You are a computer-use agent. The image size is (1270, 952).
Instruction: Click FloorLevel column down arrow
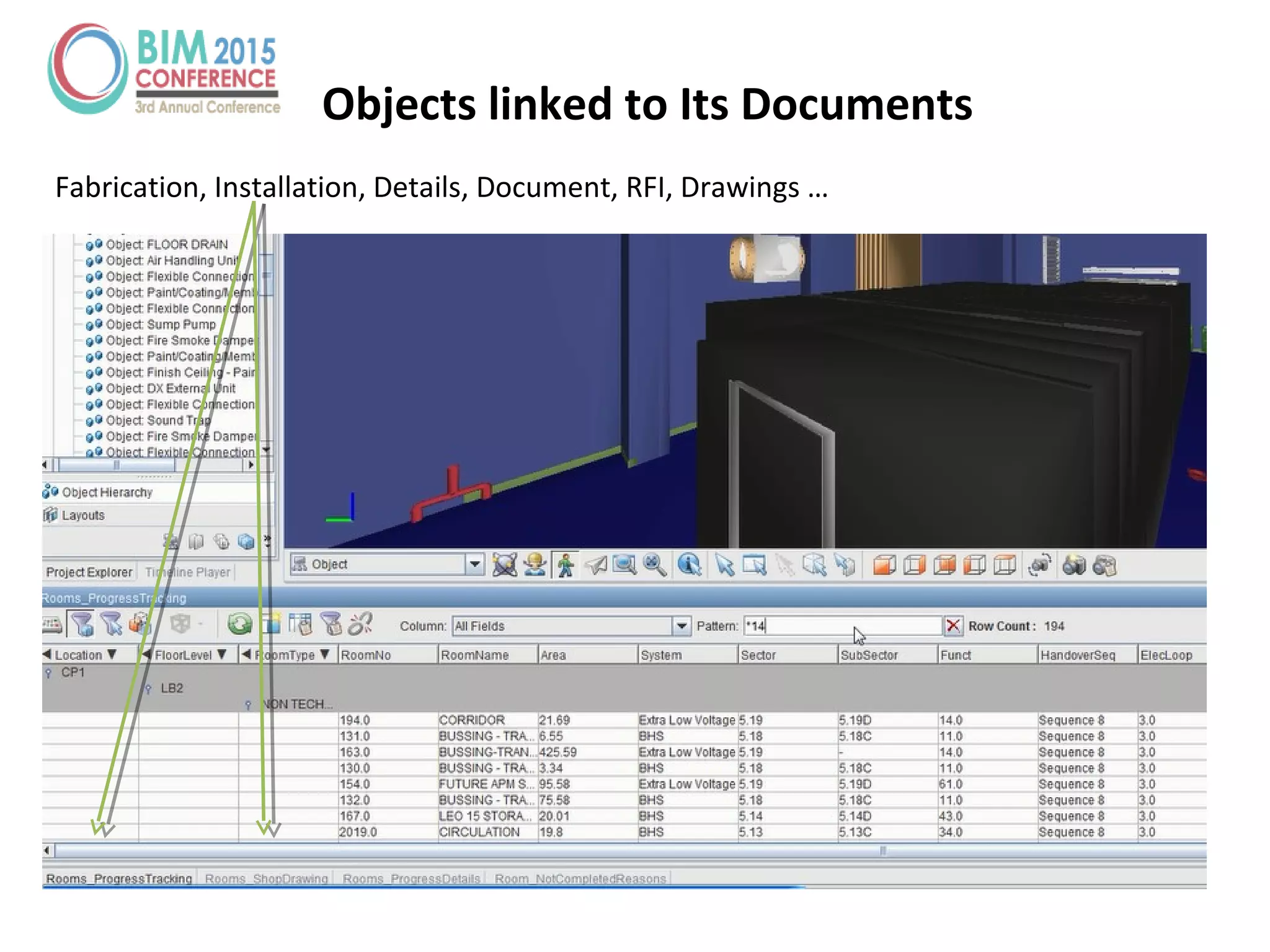(222, 654)
